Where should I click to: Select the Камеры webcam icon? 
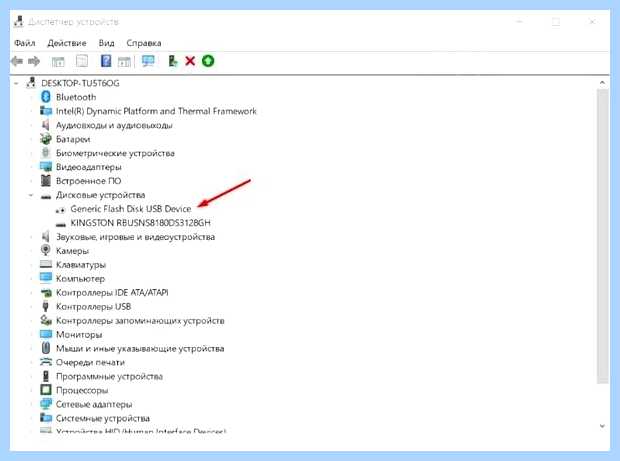[x=46, y=250]
